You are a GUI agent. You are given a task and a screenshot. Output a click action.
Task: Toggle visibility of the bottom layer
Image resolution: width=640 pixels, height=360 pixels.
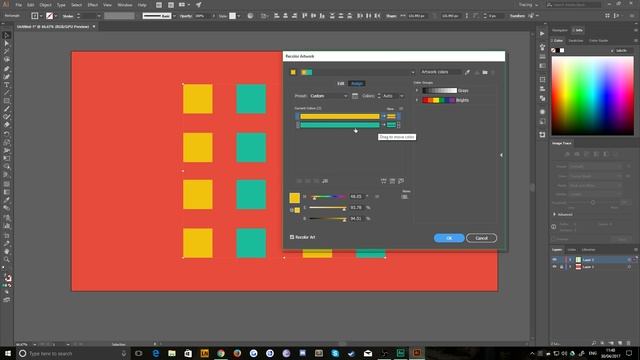pyautogui.click(x=554, y=267)
